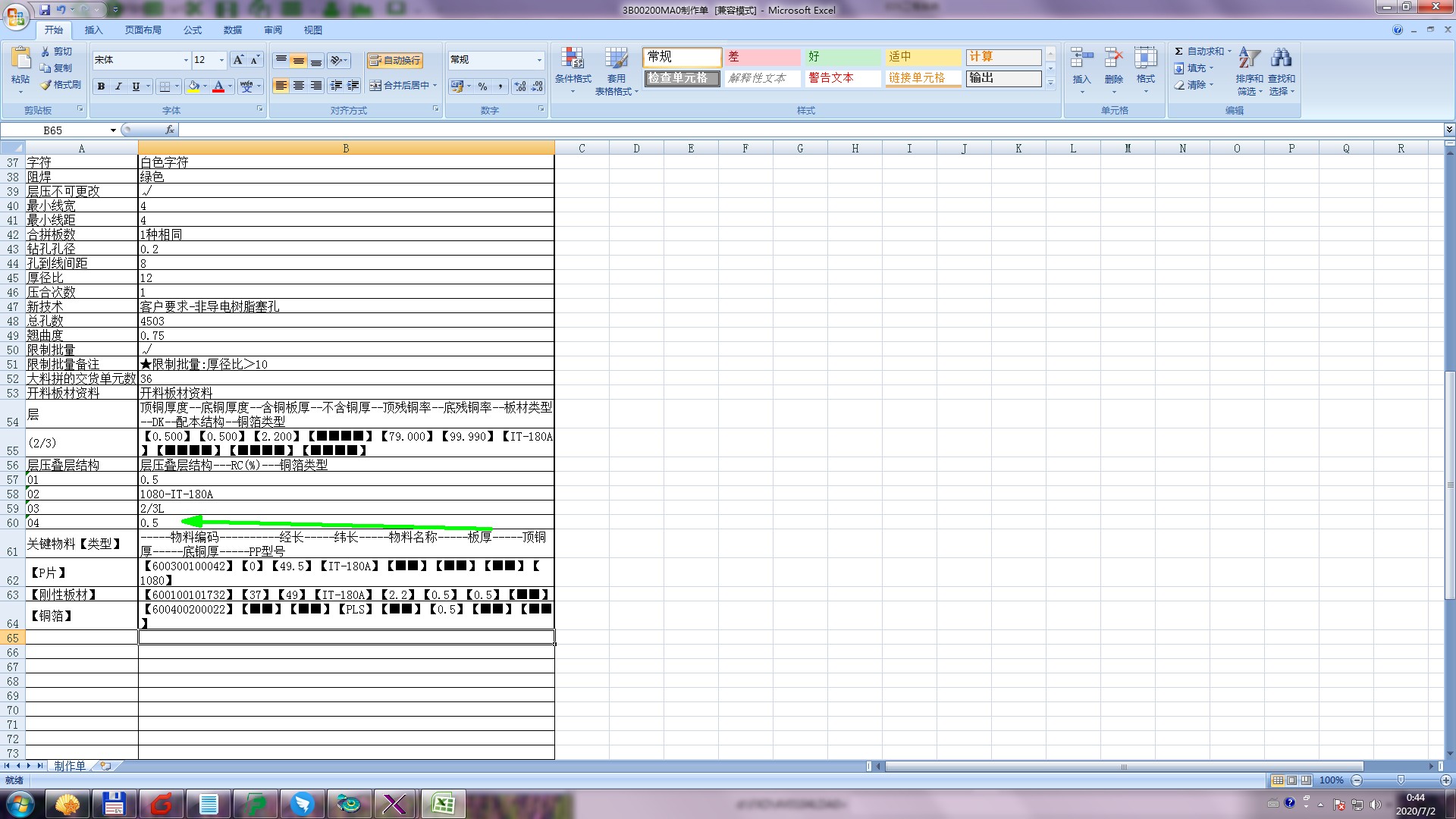
Task: Open number format dropdown (常规)
Action: (539, 61)
